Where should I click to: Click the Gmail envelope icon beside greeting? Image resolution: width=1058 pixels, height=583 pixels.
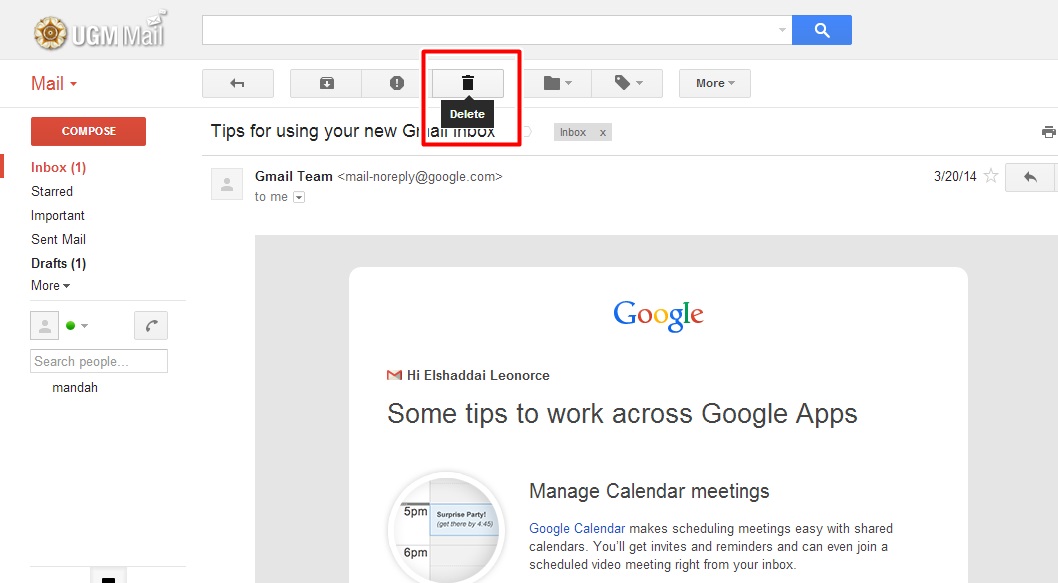(x=394, y=375)
